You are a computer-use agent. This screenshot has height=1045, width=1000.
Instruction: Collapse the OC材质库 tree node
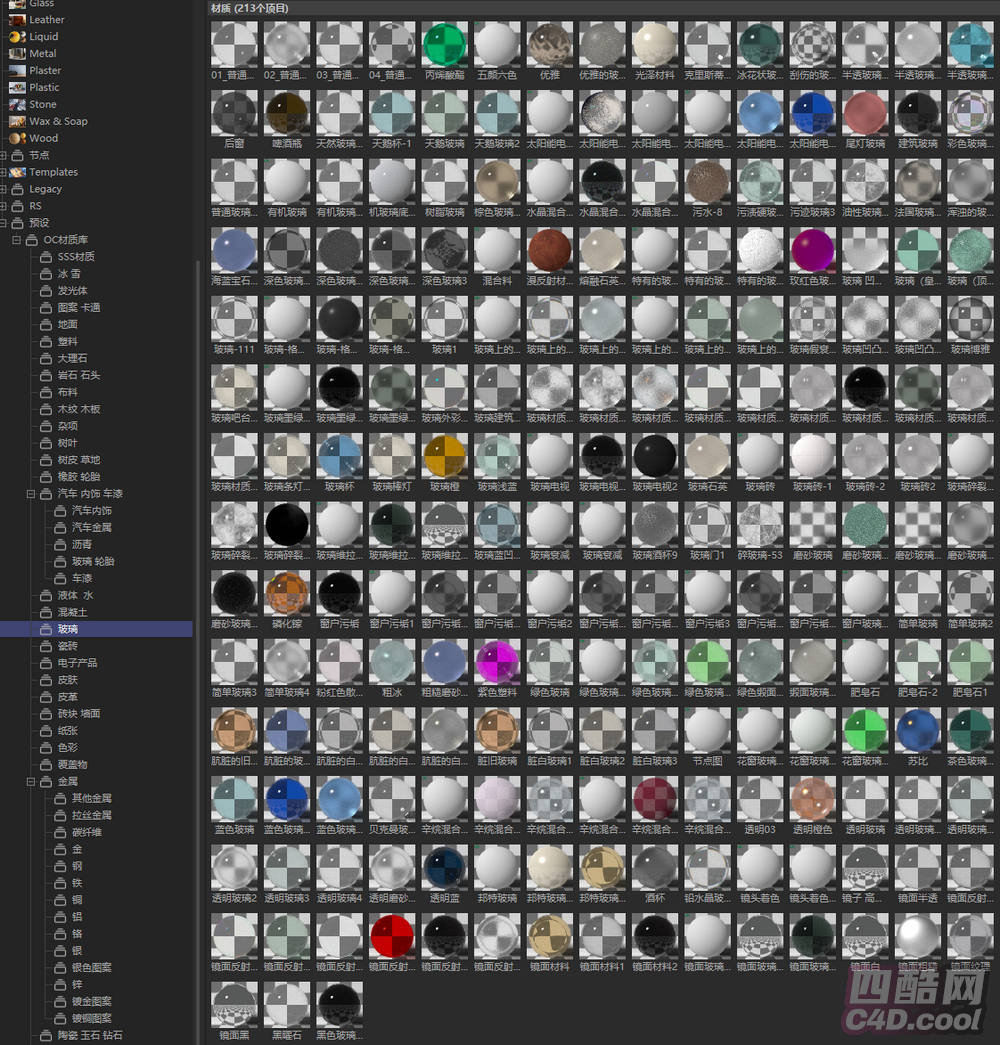17,240
